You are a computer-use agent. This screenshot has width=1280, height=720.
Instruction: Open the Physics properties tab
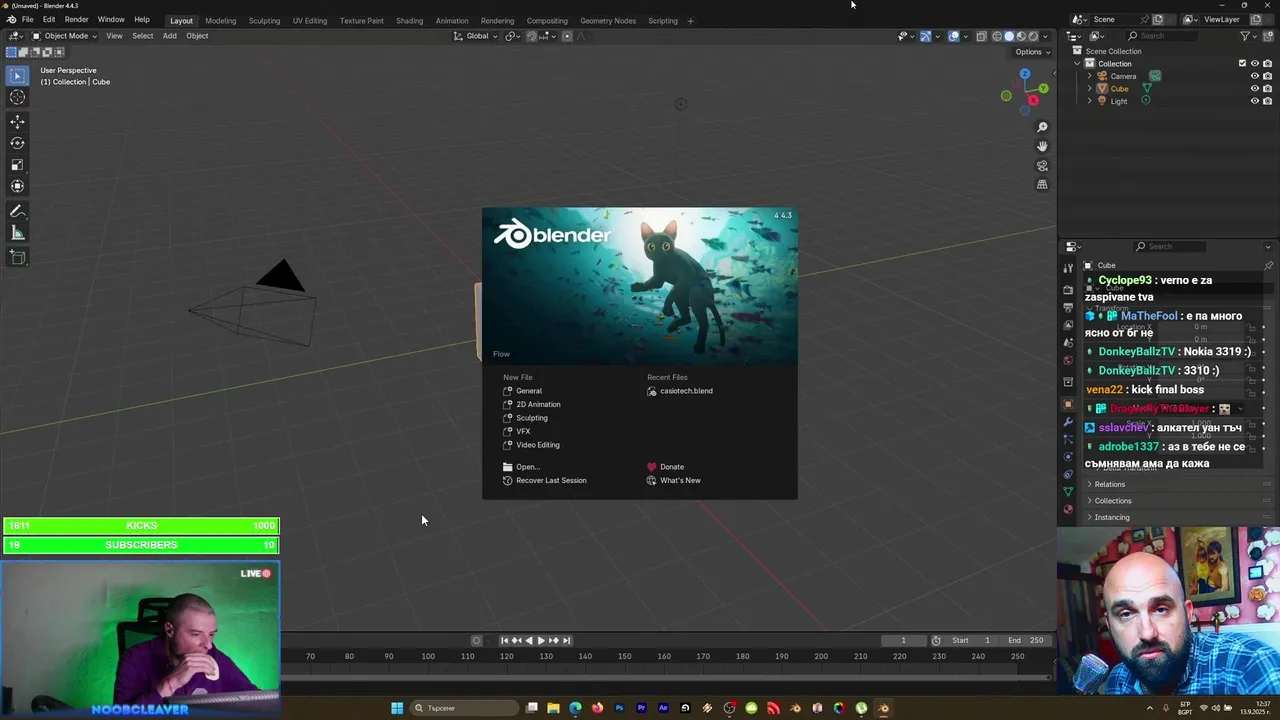click(1068, 457)
